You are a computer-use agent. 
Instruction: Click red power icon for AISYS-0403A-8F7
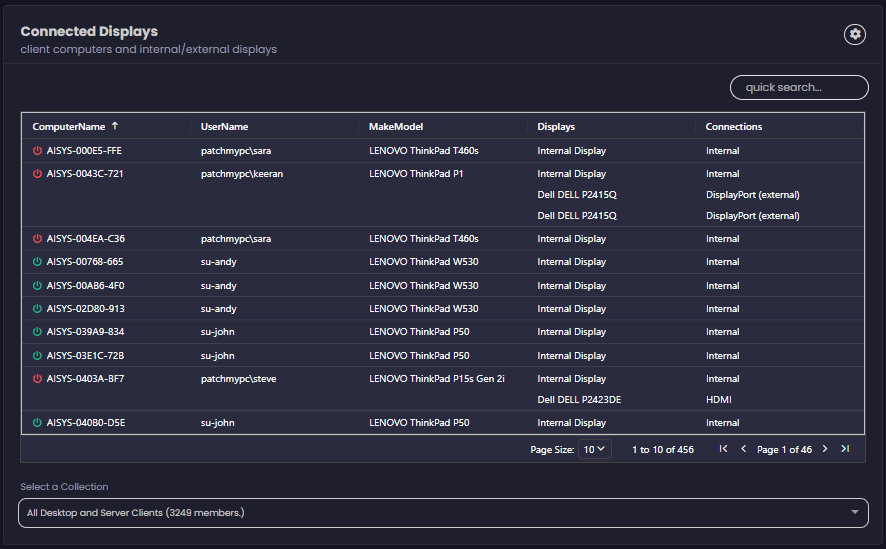(x=38, y=379)
